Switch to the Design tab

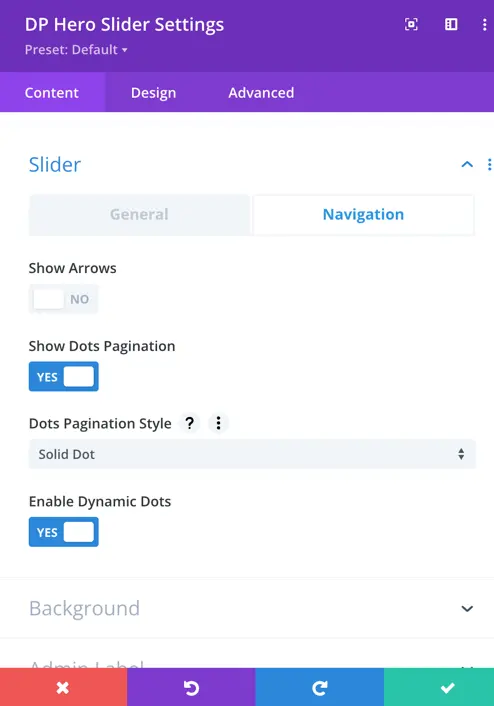(154, 93)
